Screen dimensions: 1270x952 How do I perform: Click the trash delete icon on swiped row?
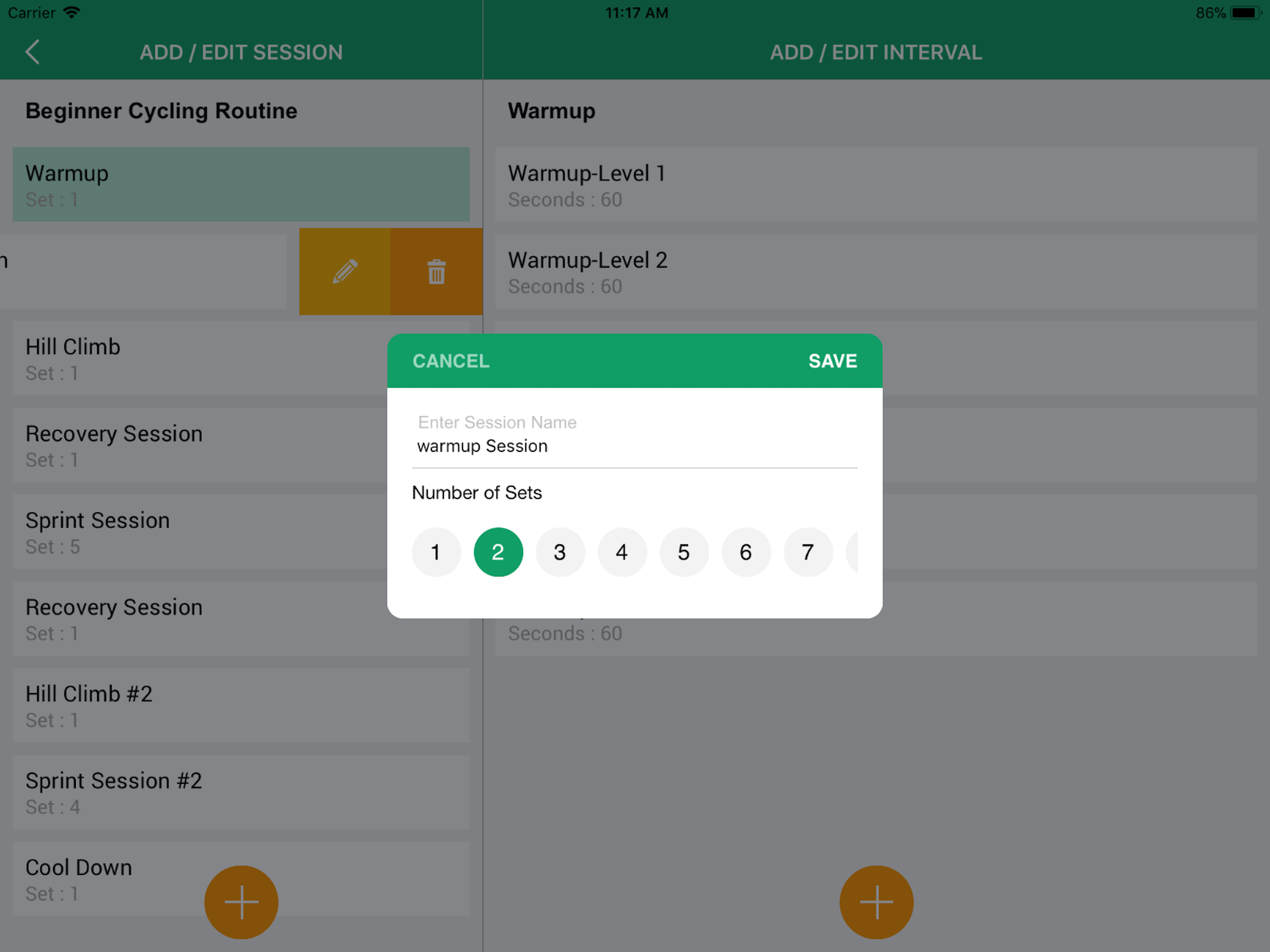tap(437, 271)
